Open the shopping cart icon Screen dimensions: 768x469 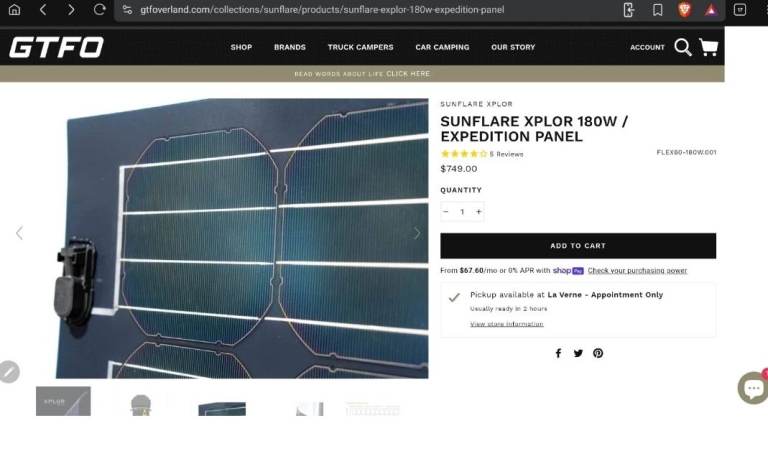708,47
